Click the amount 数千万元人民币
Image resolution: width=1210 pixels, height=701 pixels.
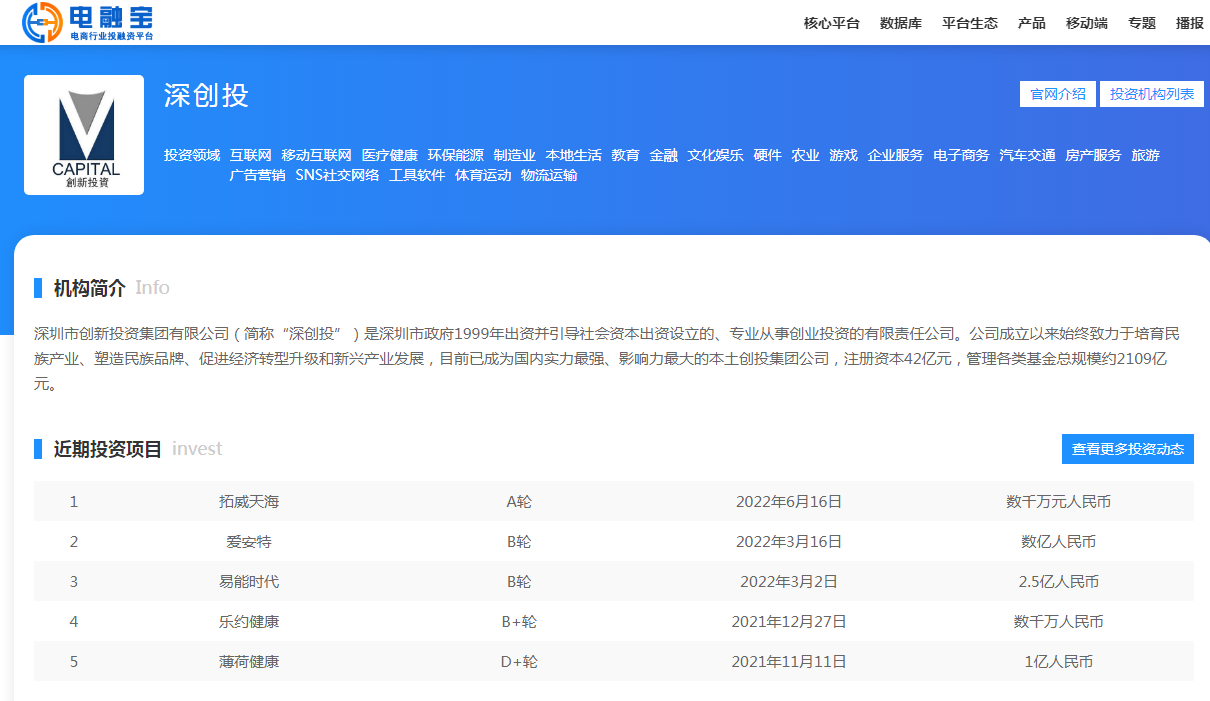(x=1059, y=502)
